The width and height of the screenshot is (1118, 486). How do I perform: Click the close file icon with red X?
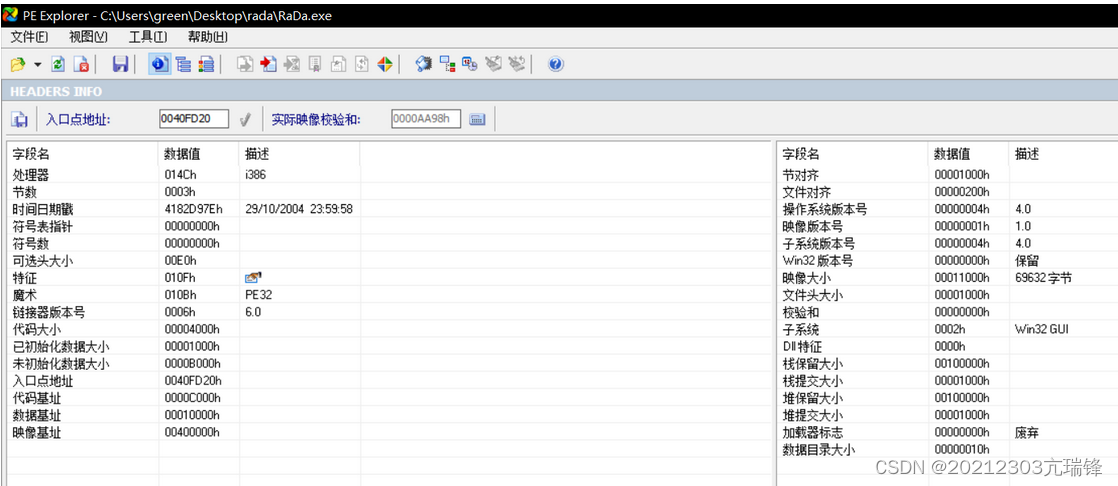pos(81,65)
